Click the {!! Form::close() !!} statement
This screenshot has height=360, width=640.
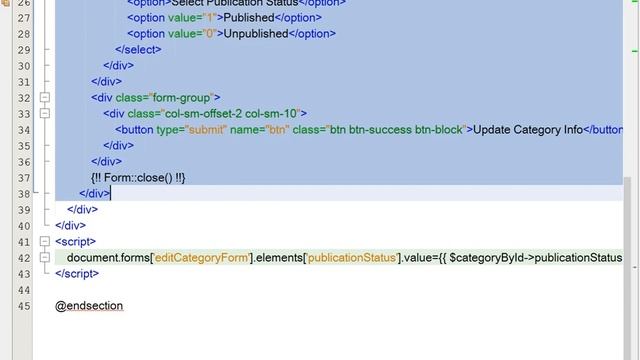pyautogui.click(x=138, y=178)
